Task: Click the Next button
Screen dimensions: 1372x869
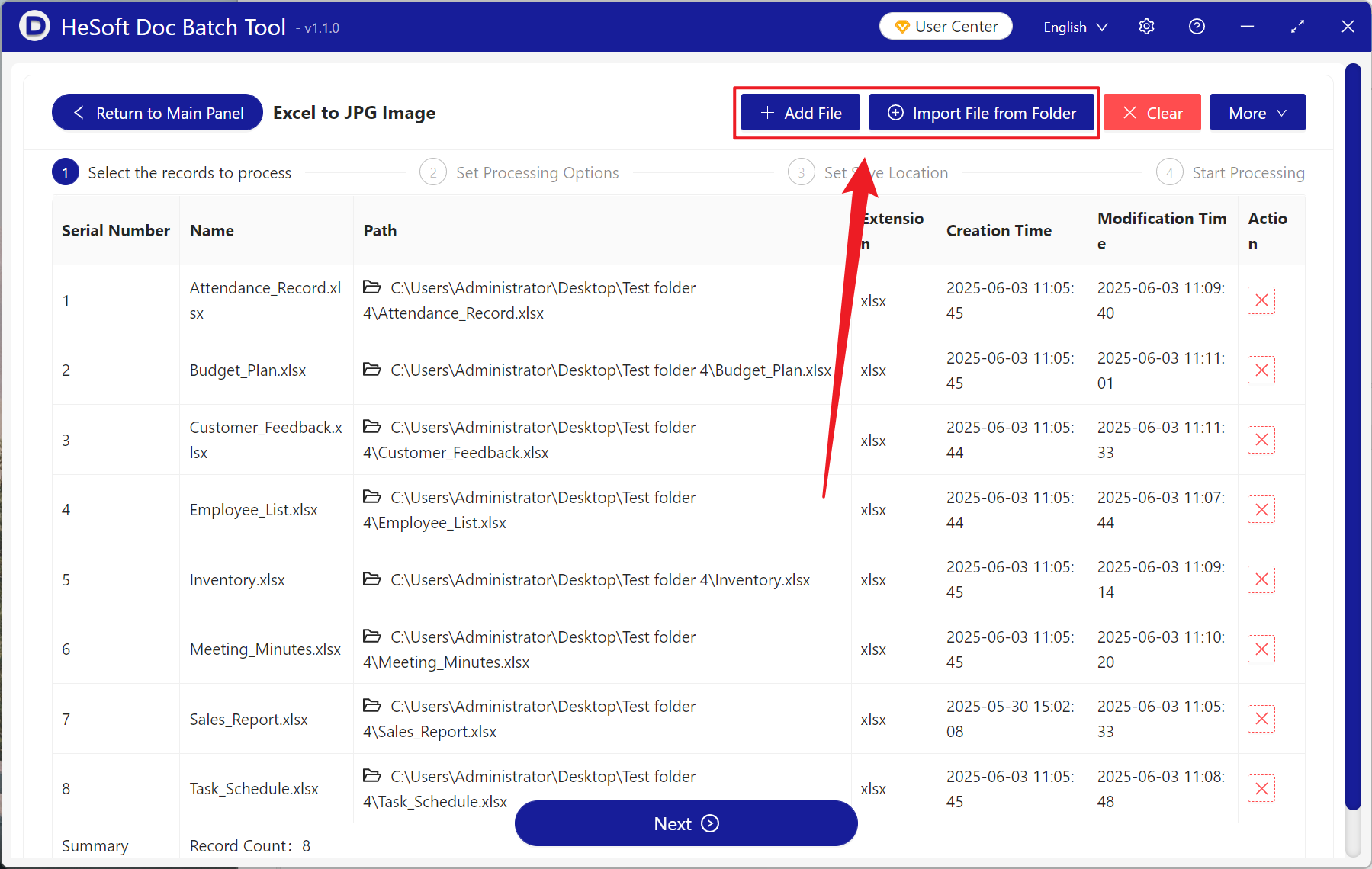Action: [686, 823]
